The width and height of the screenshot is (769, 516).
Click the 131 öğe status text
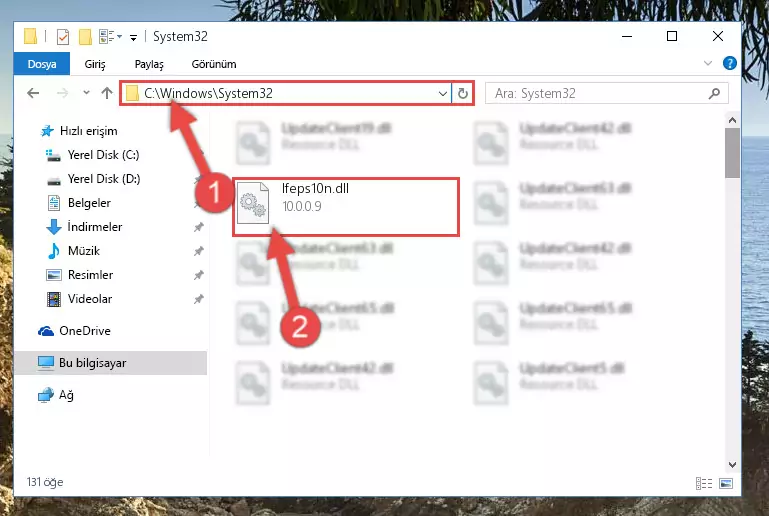click(x=45, y=482)
